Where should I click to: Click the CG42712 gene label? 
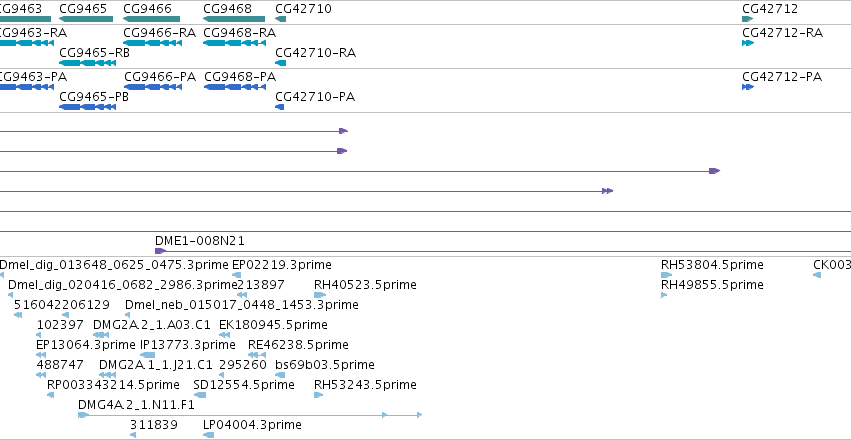click(770, 9)
